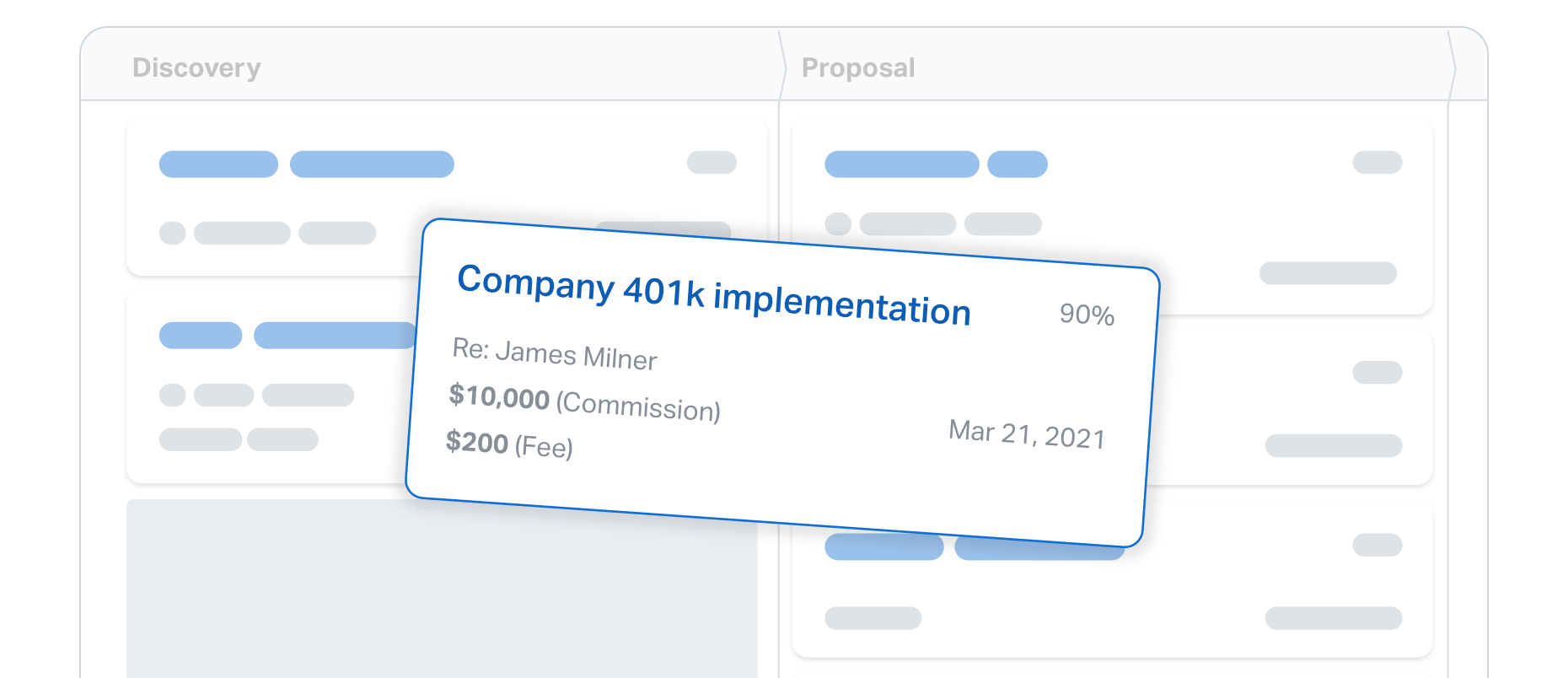Image resolution: width=1568 pixels, height=678 pixels.
Task: Open the second card in Discovery column
Action: pos(270,386)
